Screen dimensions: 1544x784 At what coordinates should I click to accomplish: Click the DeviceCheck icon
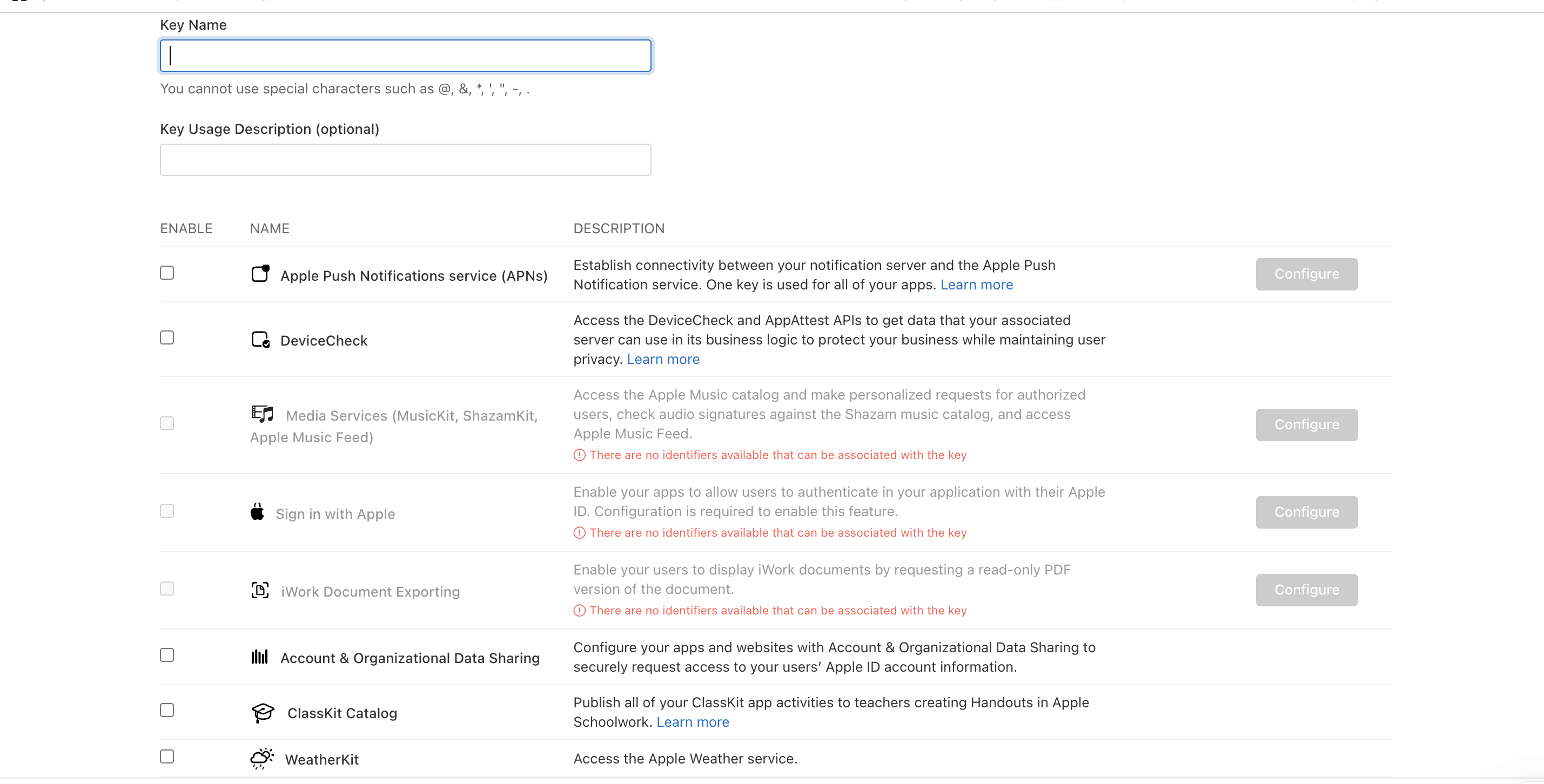point(260,340)
